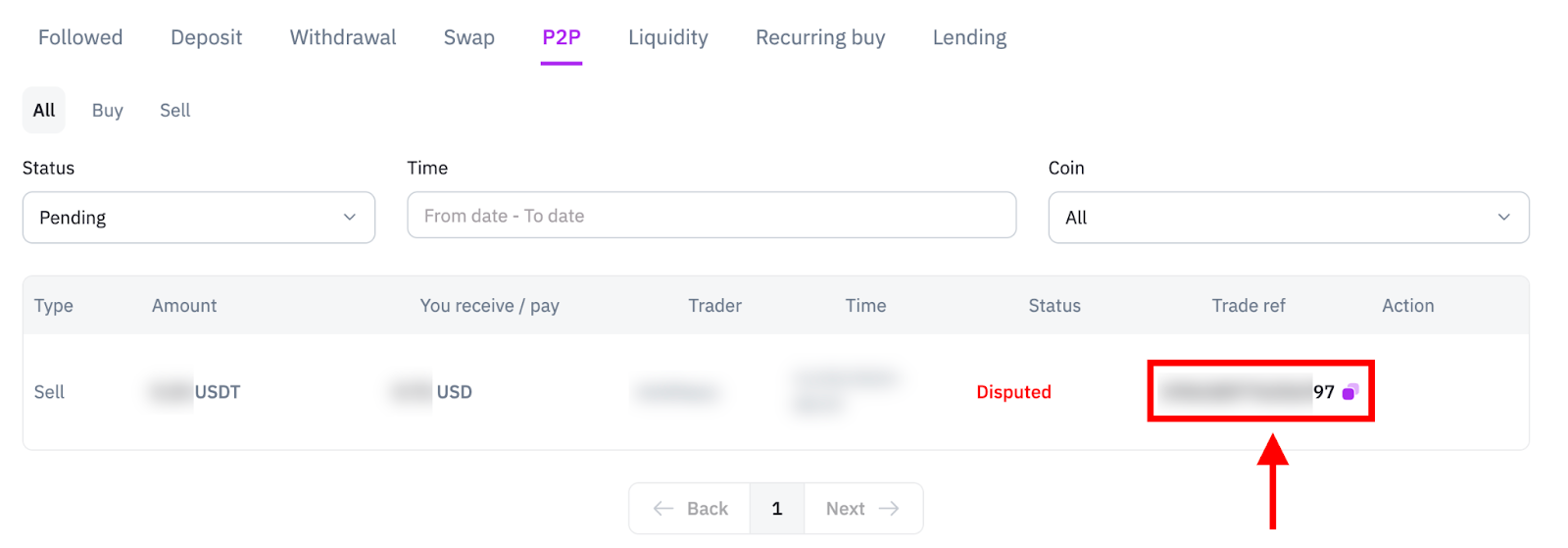This screenshot has width=1568, height=548.
Task: Switch to the Followed tab
Action: point(80,37)
